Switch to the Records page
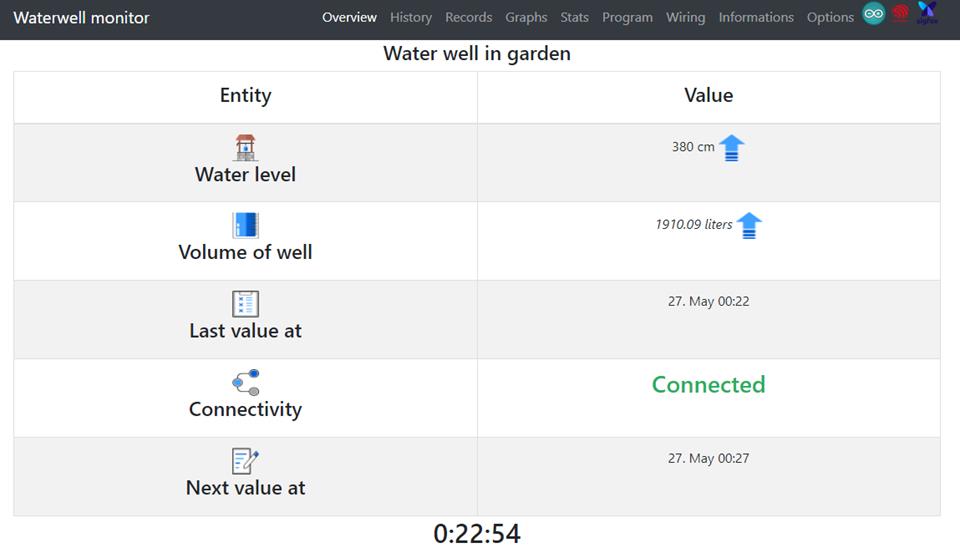 coord(469,17)
